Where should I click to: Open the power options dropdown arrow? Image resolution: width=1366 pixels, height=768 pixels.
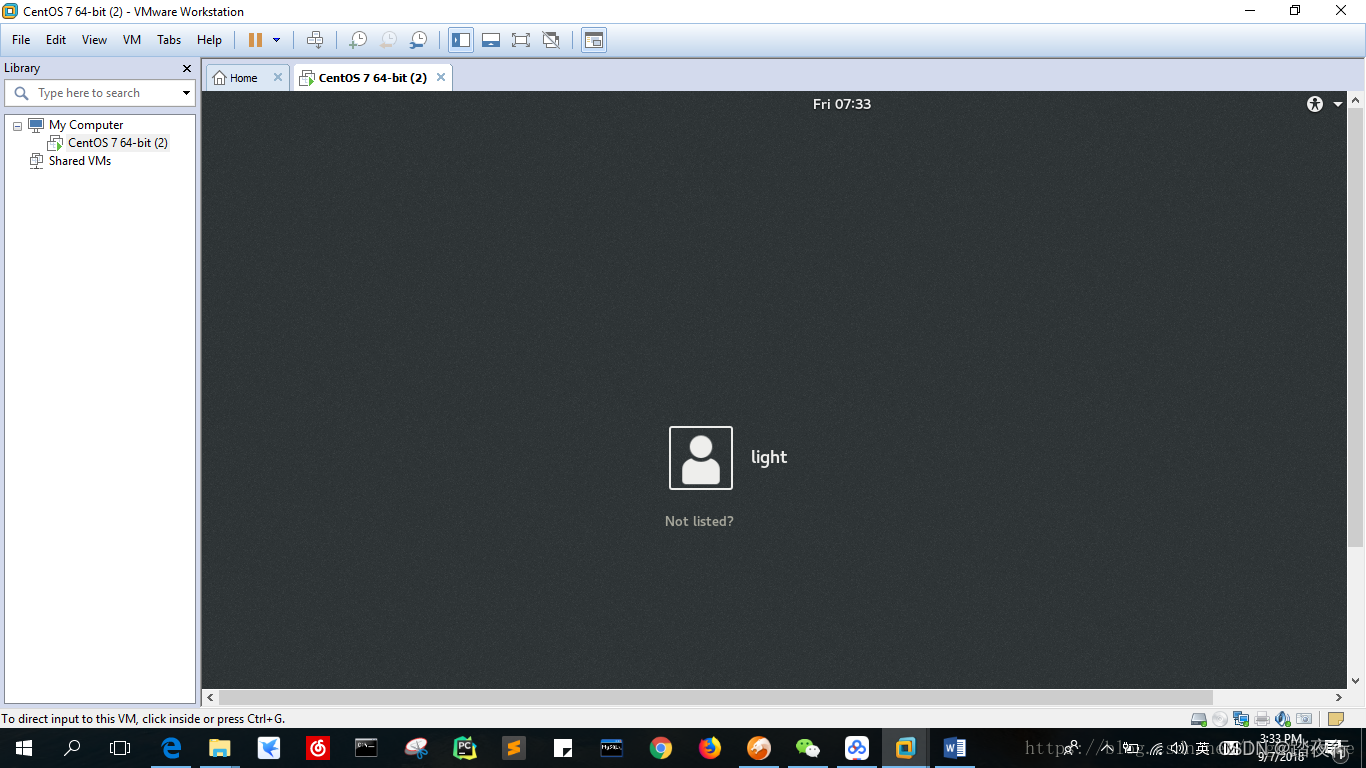click(x=277, y=40)
